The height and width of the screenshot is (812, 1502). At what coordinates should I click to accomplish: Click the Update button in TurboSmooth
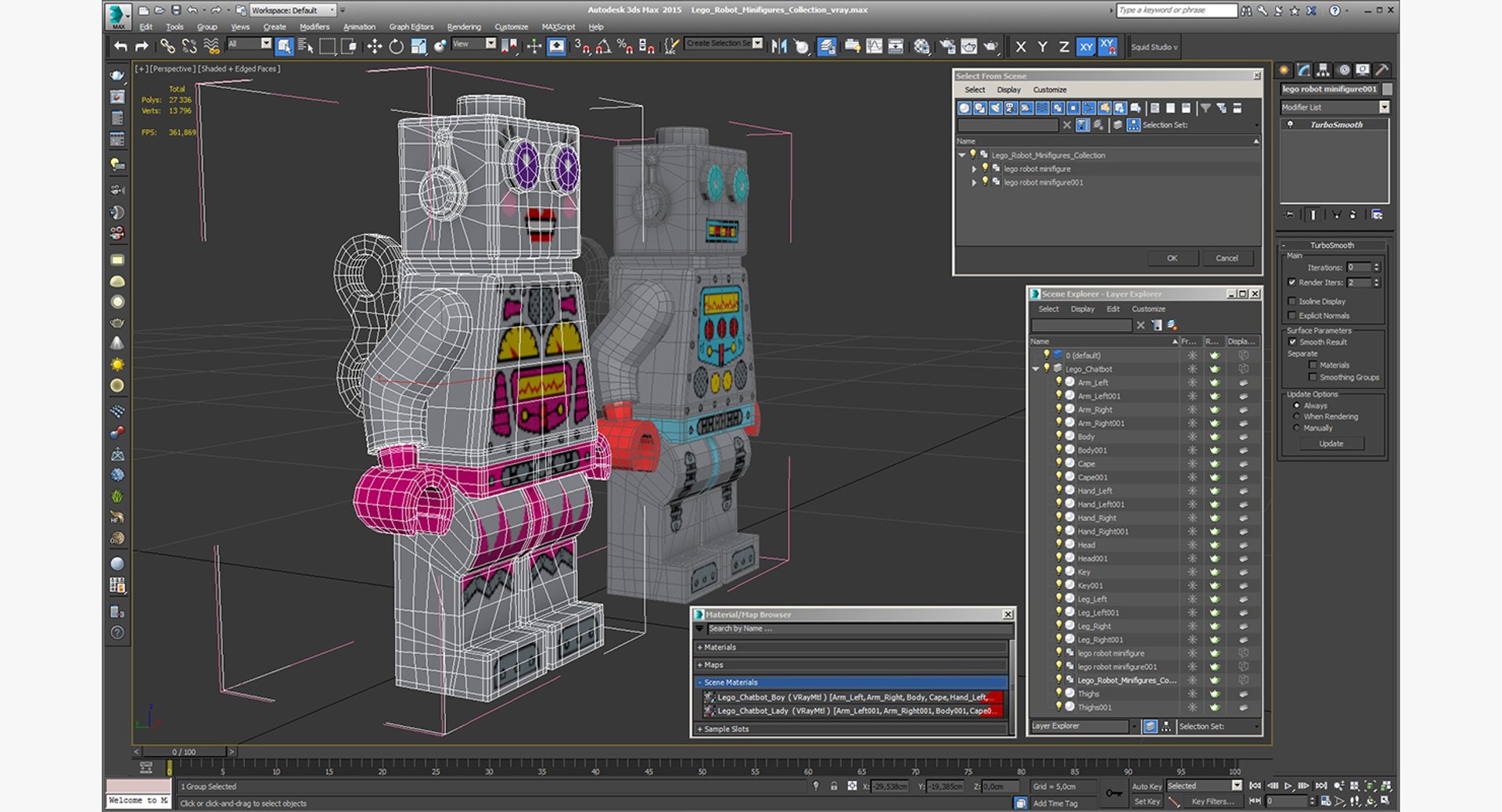tap(1331, 444)
